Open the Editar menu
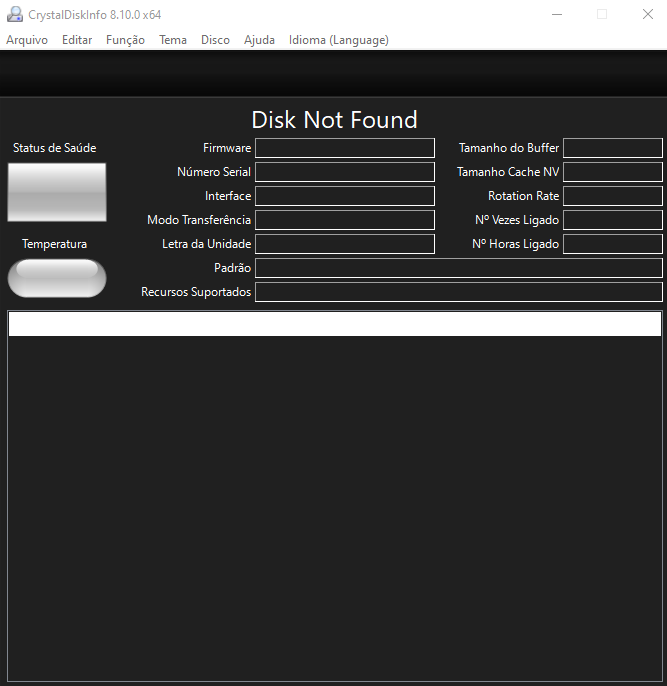Image resolution: width=667 pixels, height=686 pixels. coord(77,40)
